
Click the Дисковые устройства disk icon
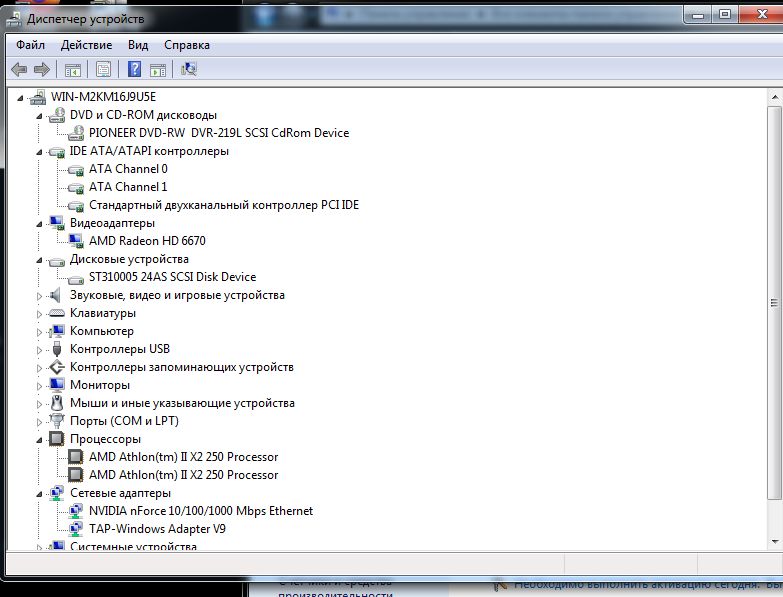[57, 261]
